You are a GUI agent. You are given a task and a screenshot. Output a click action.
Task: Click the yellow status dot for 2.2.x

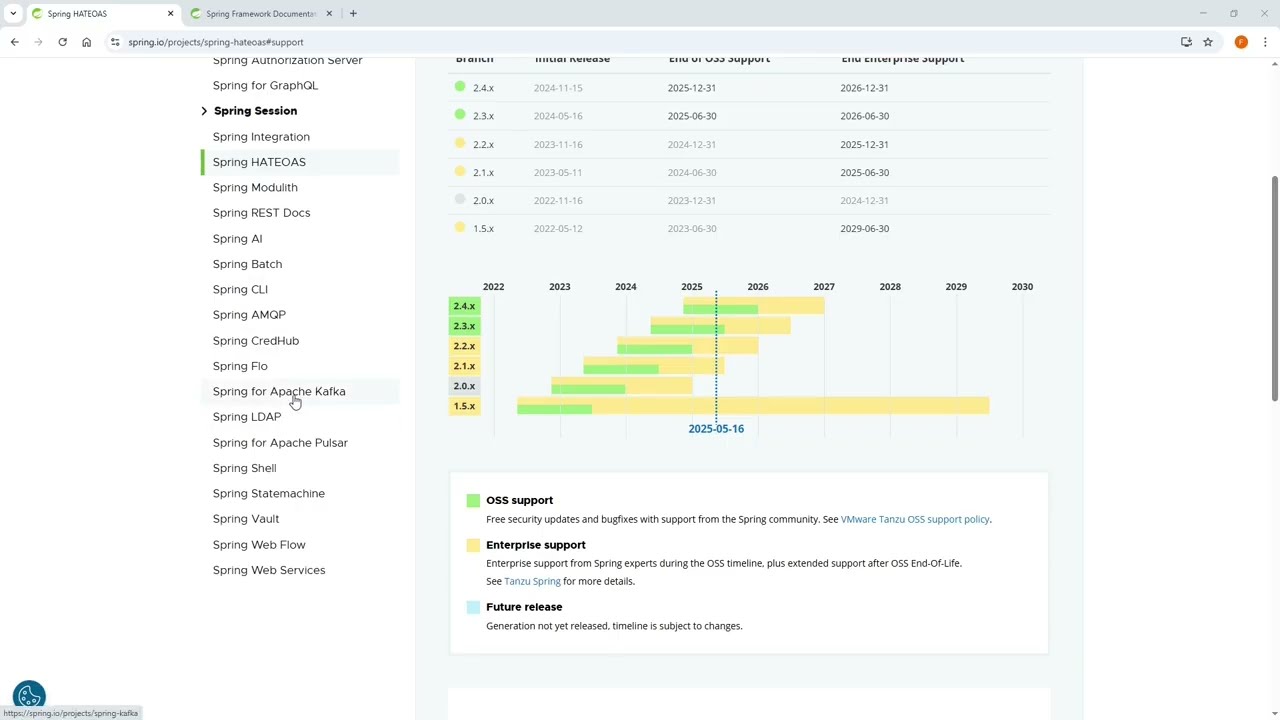[460, 143]
